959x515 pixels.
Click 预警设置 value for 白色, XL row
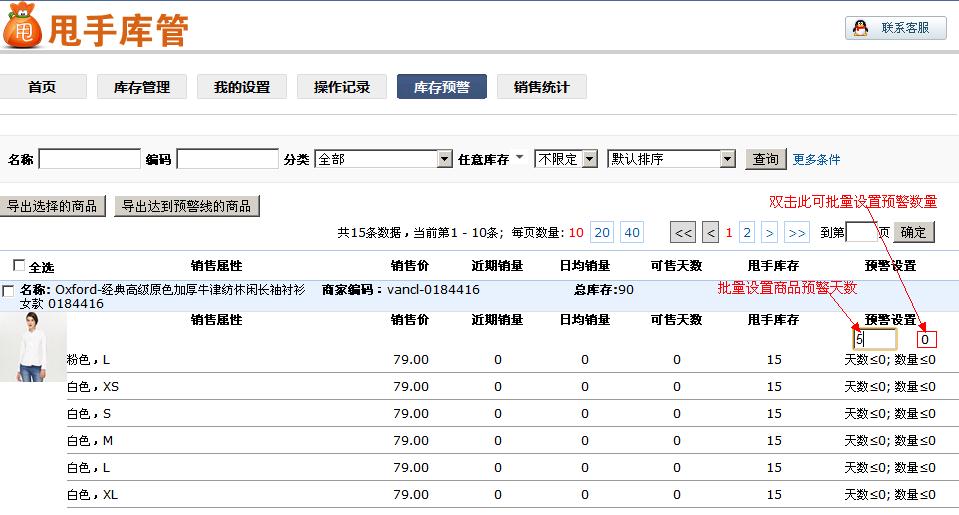[890, 494]
